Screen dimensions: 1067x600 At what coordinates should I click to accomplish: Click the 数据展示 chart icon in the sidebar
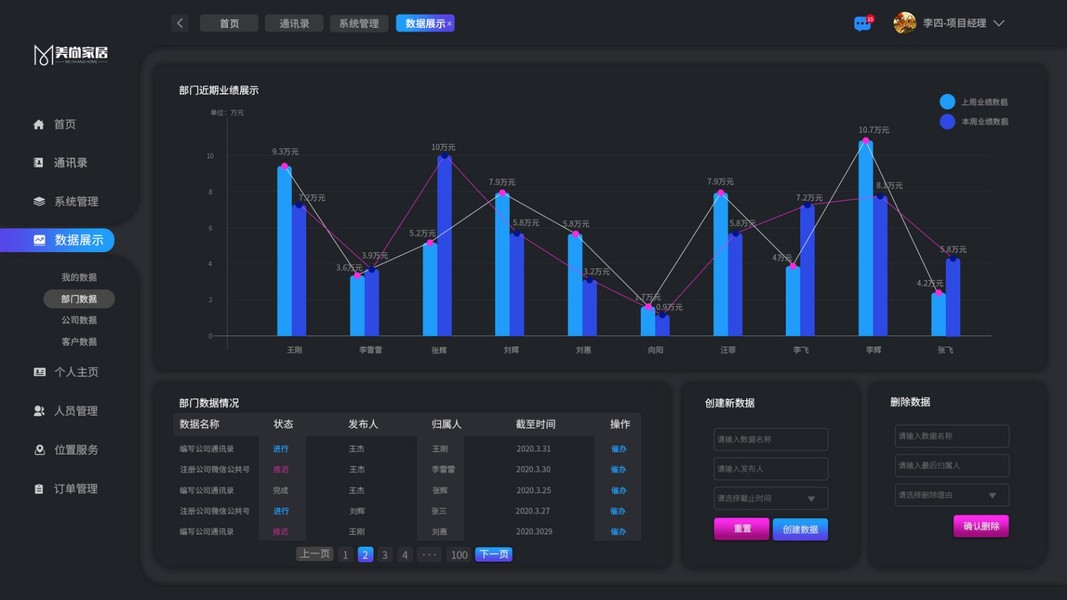tap(39, 240)
